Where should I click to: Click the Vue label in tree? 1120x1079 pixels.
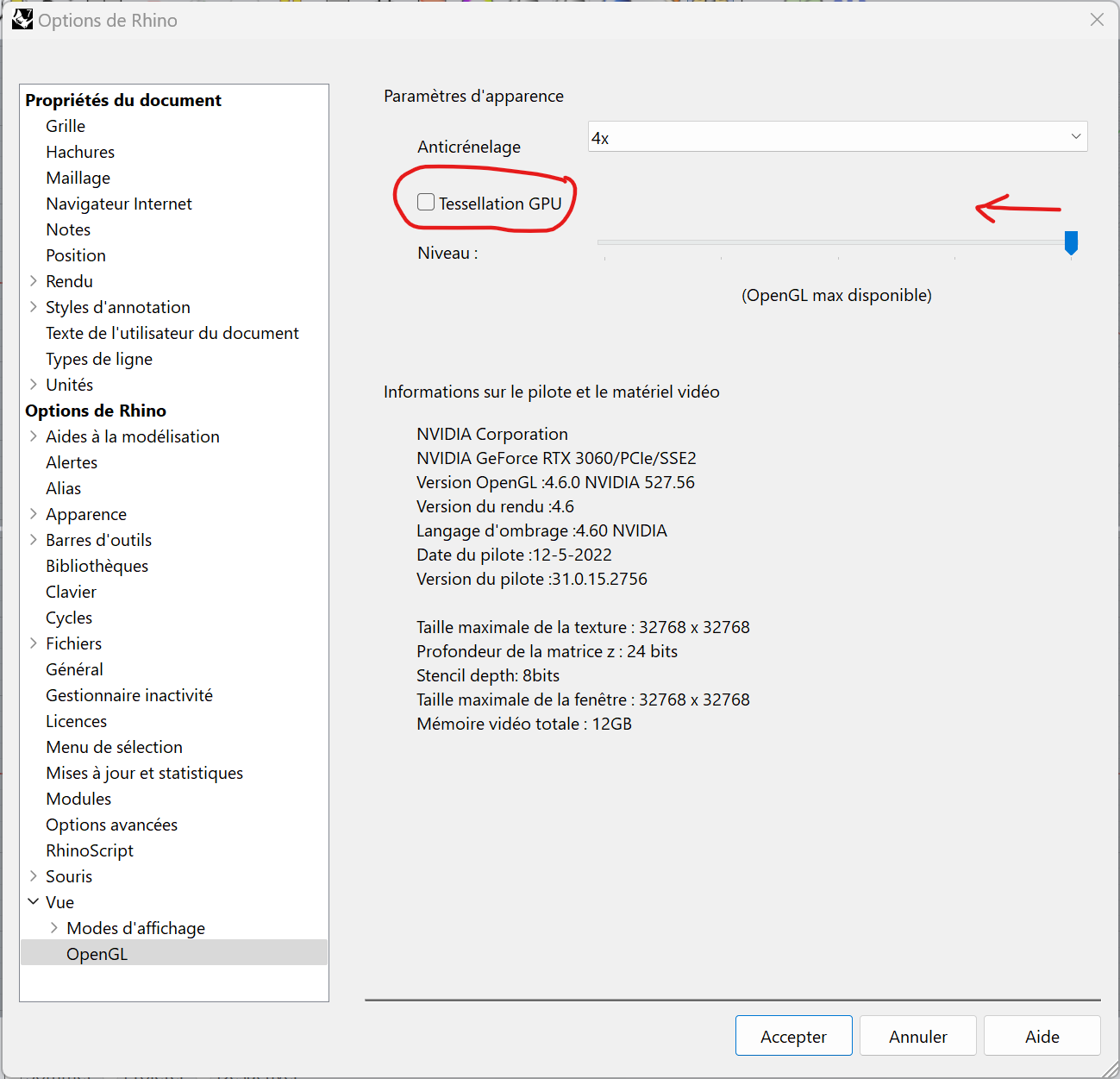pos(59,902)
